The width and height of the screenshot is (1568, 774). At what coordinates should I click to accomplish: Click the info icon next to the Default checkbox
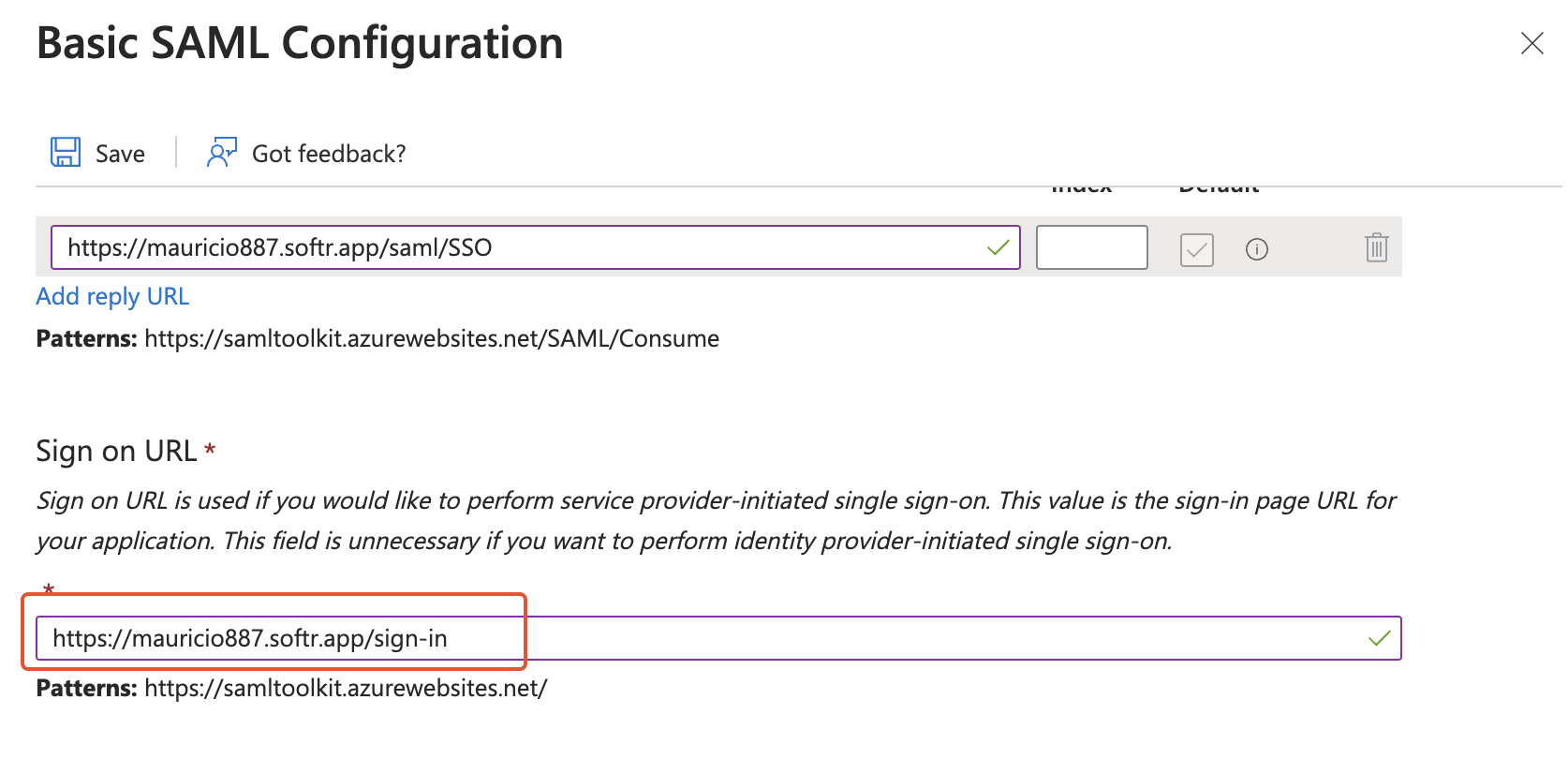coord(1257,249)
